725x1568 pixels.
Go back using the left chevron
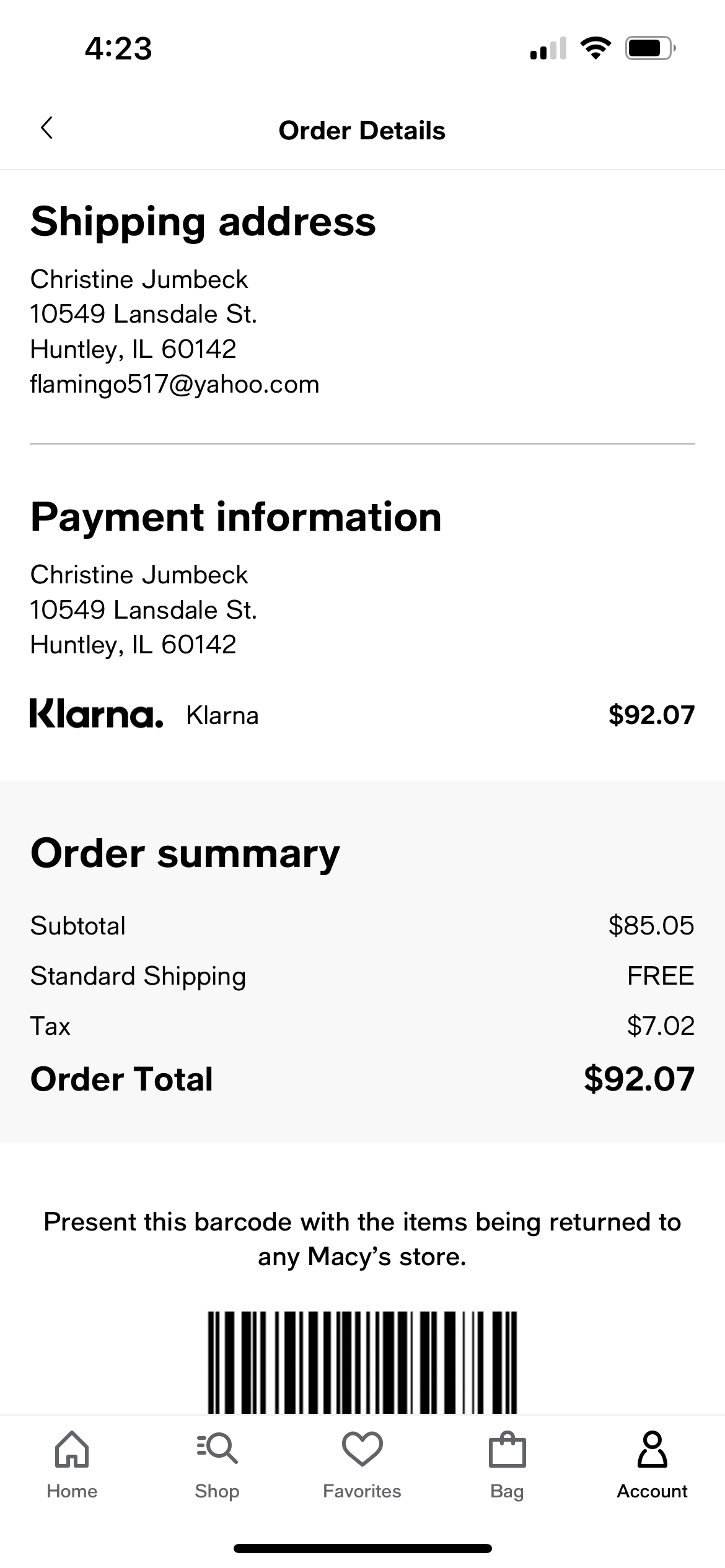click(47, 128)
